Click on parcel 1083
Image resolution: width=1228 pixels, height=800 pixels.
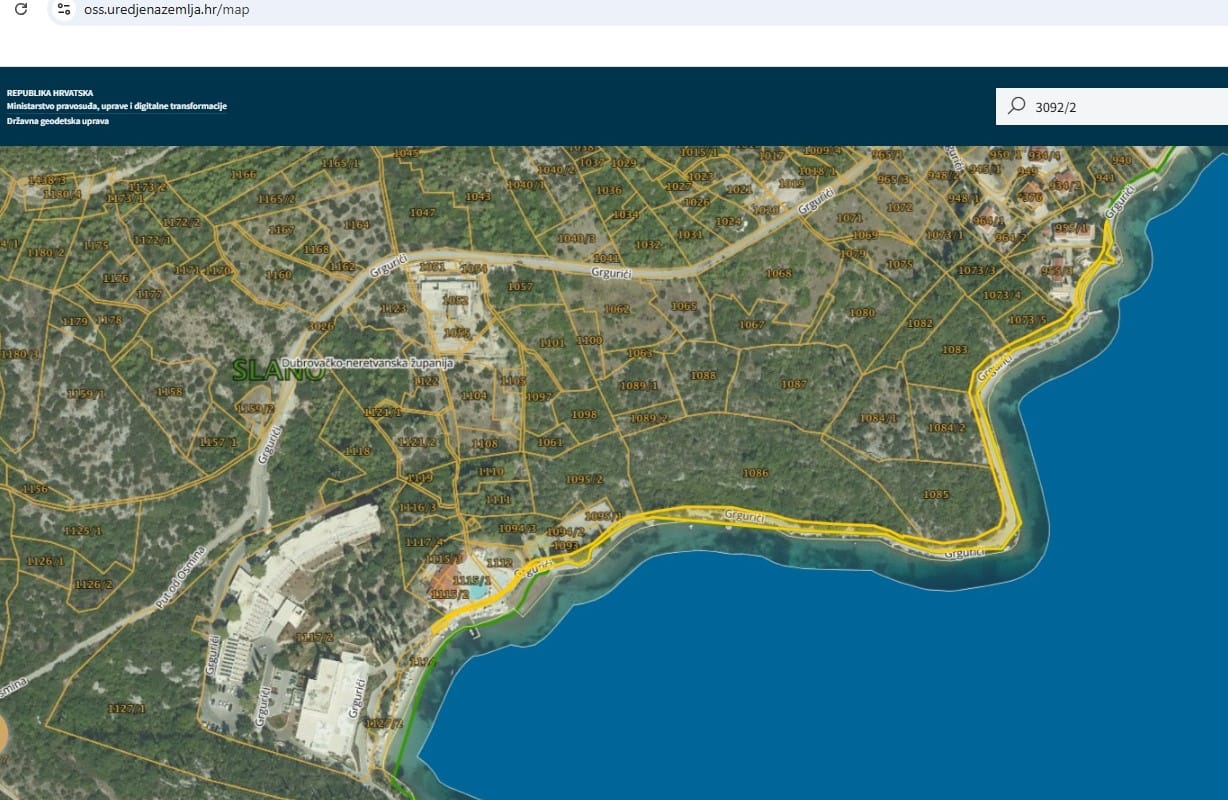954,350
